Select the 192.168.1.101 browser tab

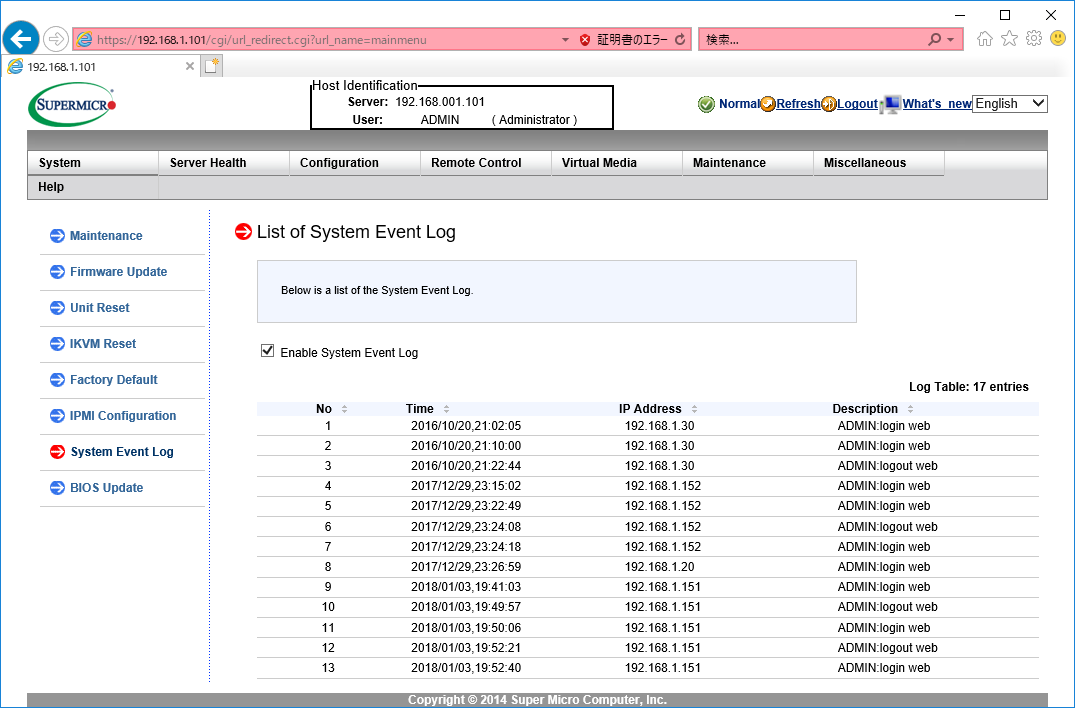pyautogui.click(x=101, y=66)
